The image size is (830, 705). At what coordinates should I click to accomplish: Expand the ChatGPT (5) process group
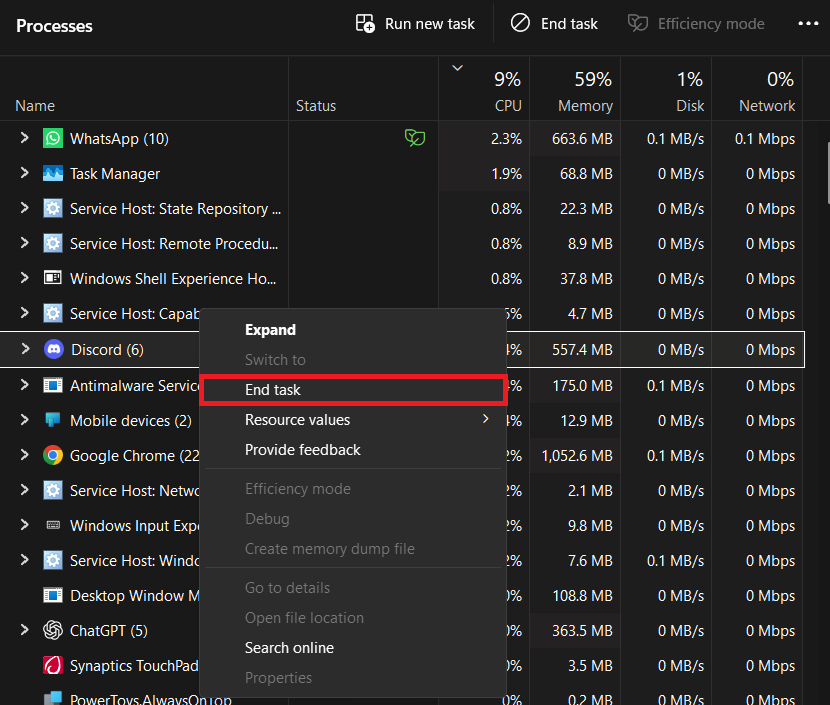point(24,630)
